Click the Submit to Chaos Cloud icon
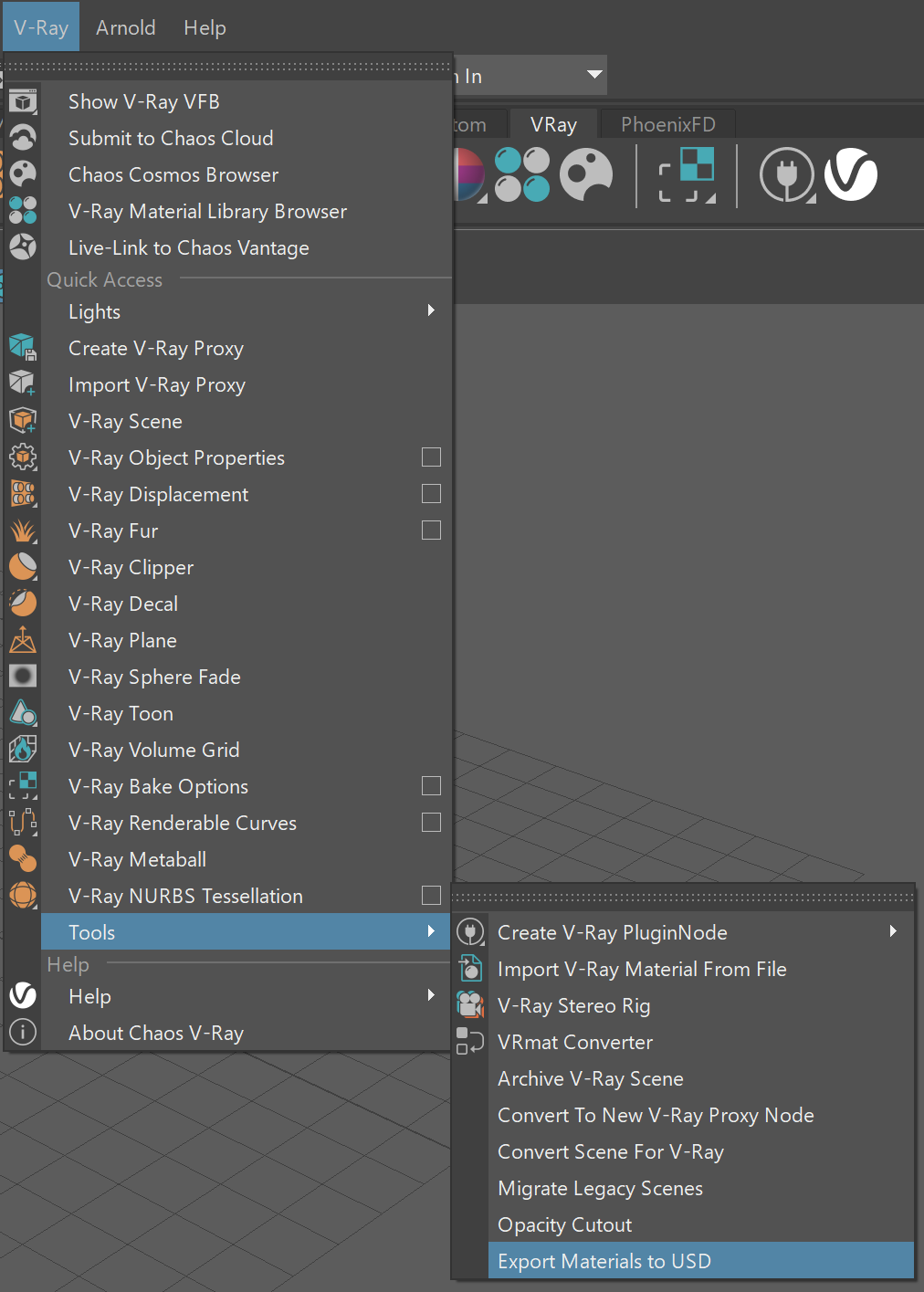 [23, 138]
